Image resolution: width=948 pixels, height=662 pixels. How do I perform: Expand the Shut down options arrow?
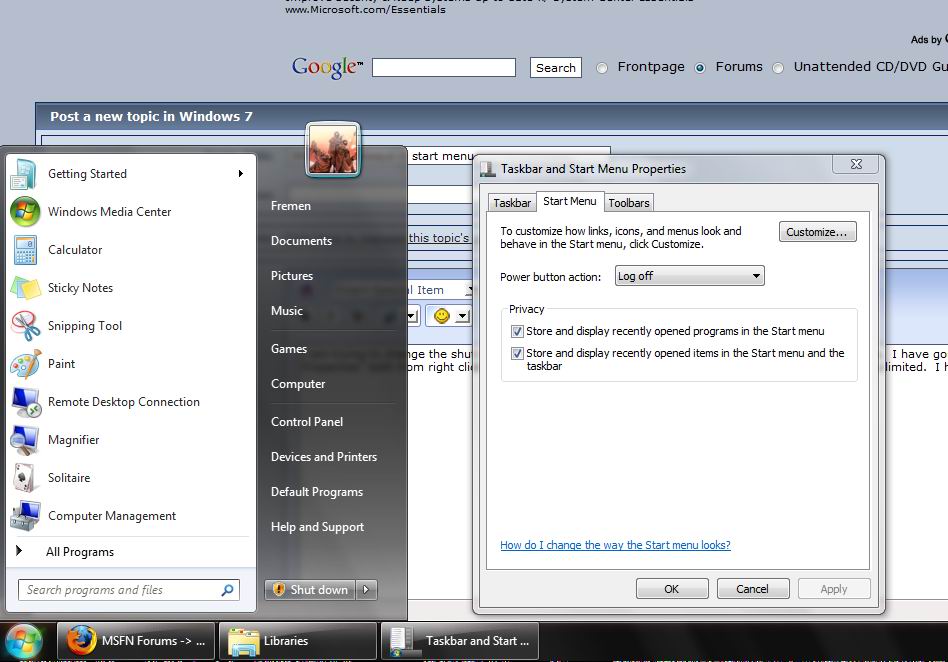(366, 591)
